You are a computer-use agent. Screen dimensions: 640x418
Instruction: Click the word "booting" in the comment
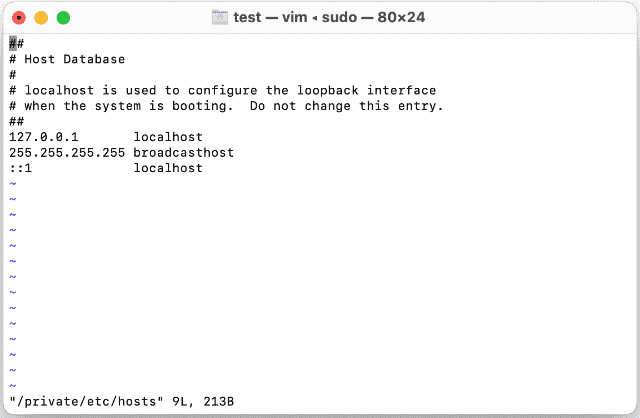pyautogui.click(x=203, y=106)
